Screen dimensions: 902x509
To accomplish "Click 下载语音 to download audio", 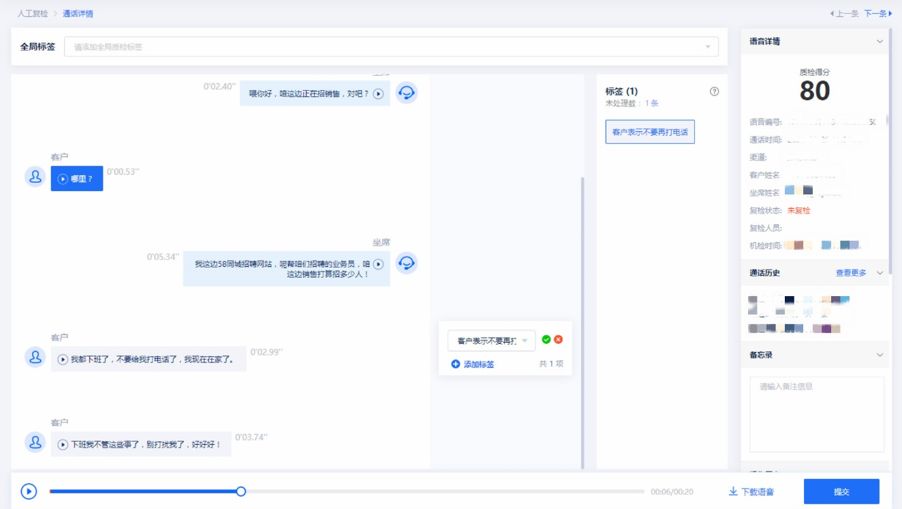I will pos(750,491).
